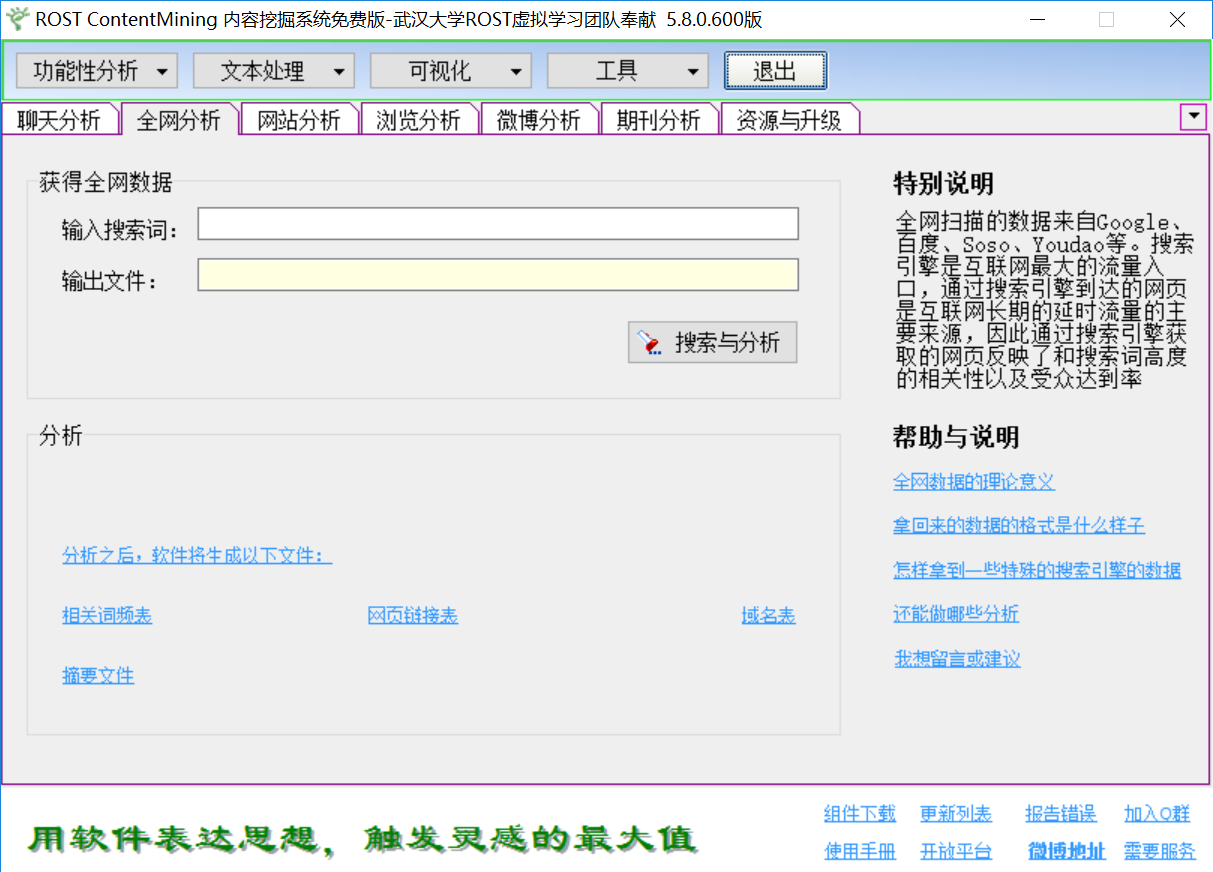Screen dimensions: 1213x872
Task: Open the 网页链接表 link
Action: pos(412,616)
